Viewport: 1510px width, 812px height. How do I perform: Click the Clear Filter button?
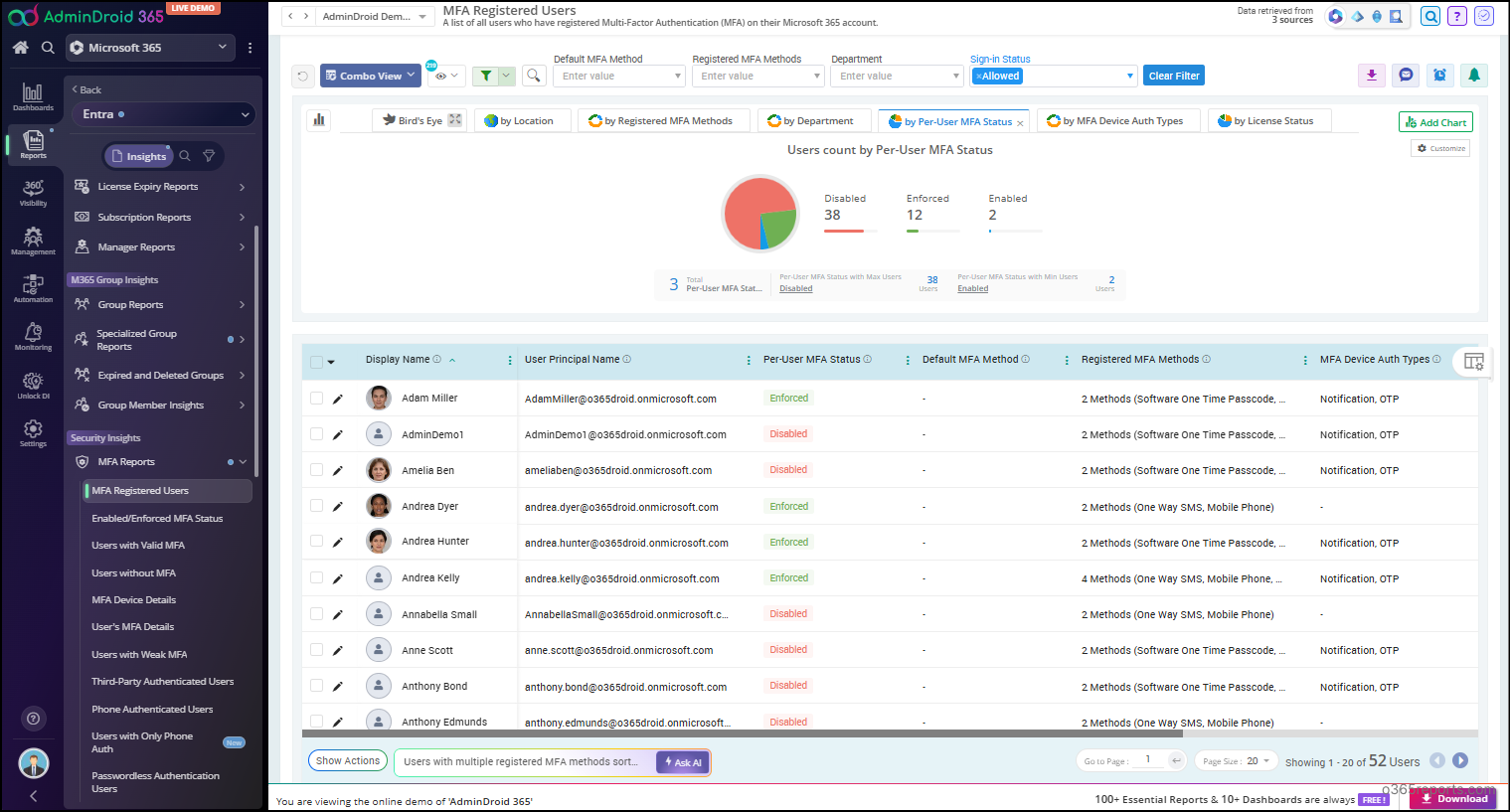(1174, 76)
